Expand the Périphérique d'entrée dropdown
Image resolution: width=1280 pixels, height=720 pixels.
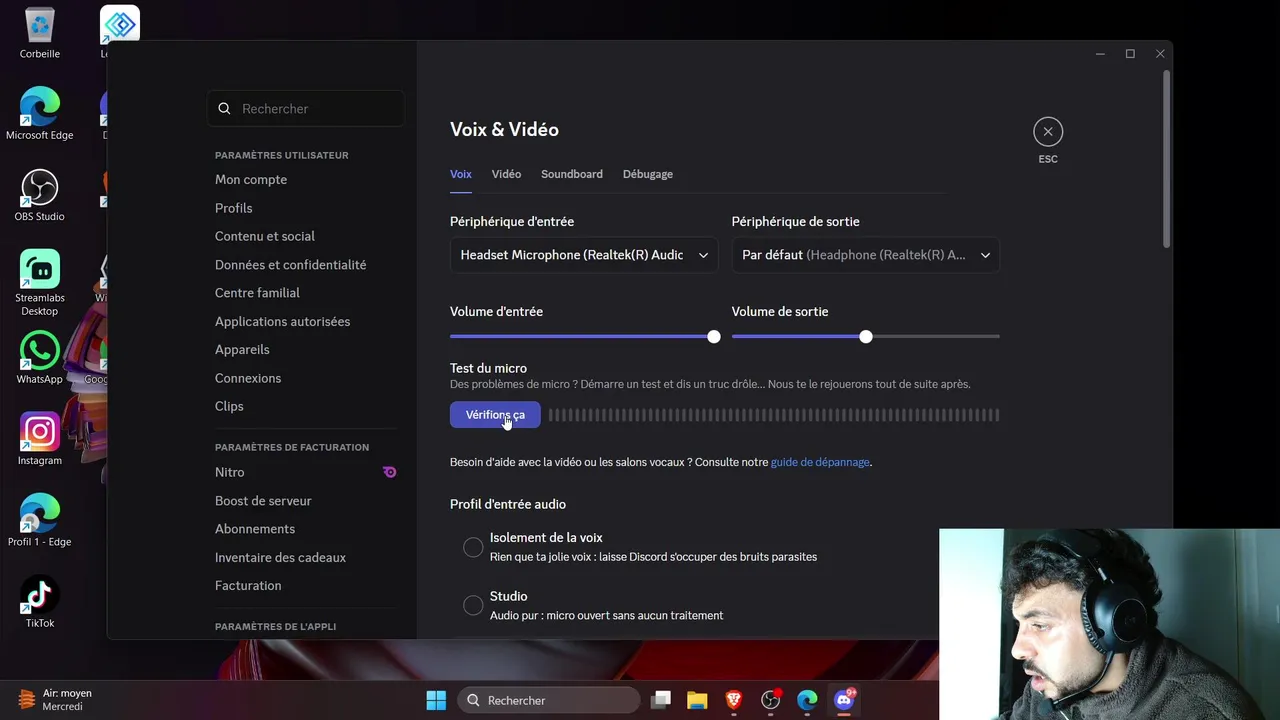point(584,255)
